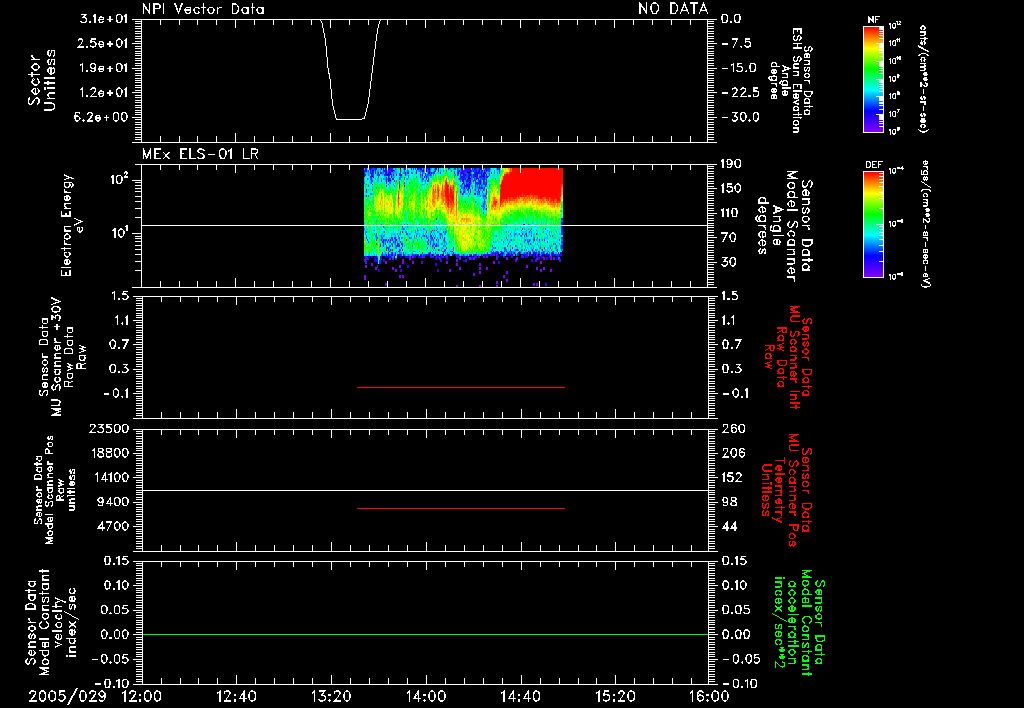Screen dimensions: 1024x708
Task: Click the 4700 scanner position tick value
Action: [x=112, y=526]
